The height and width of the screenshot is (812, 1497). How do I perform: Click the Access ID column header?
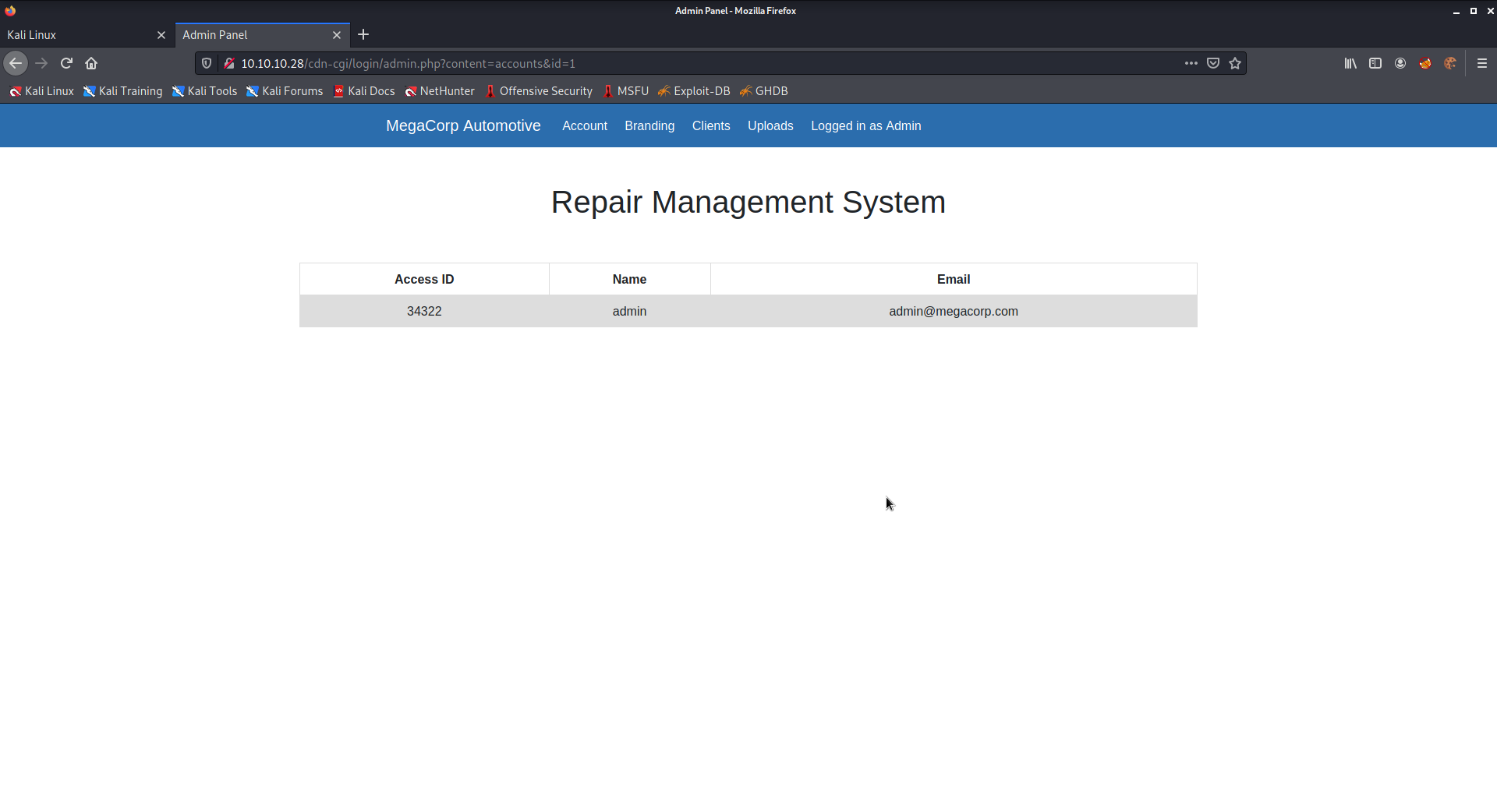(x=424, y=279)
